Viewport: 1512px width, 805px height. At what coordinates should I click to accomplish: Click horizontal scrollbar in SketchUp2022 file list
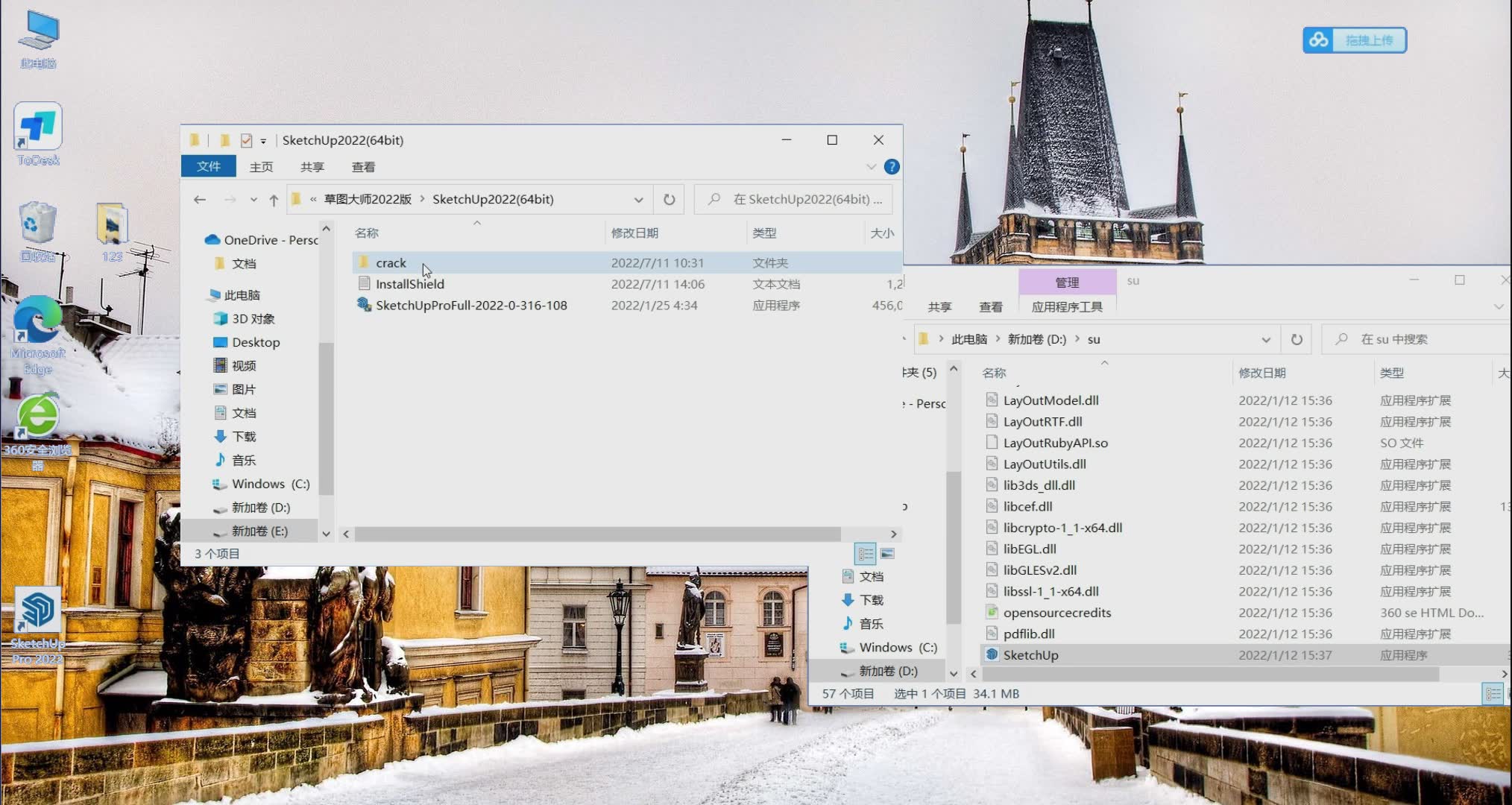click(x=597, y=534)
